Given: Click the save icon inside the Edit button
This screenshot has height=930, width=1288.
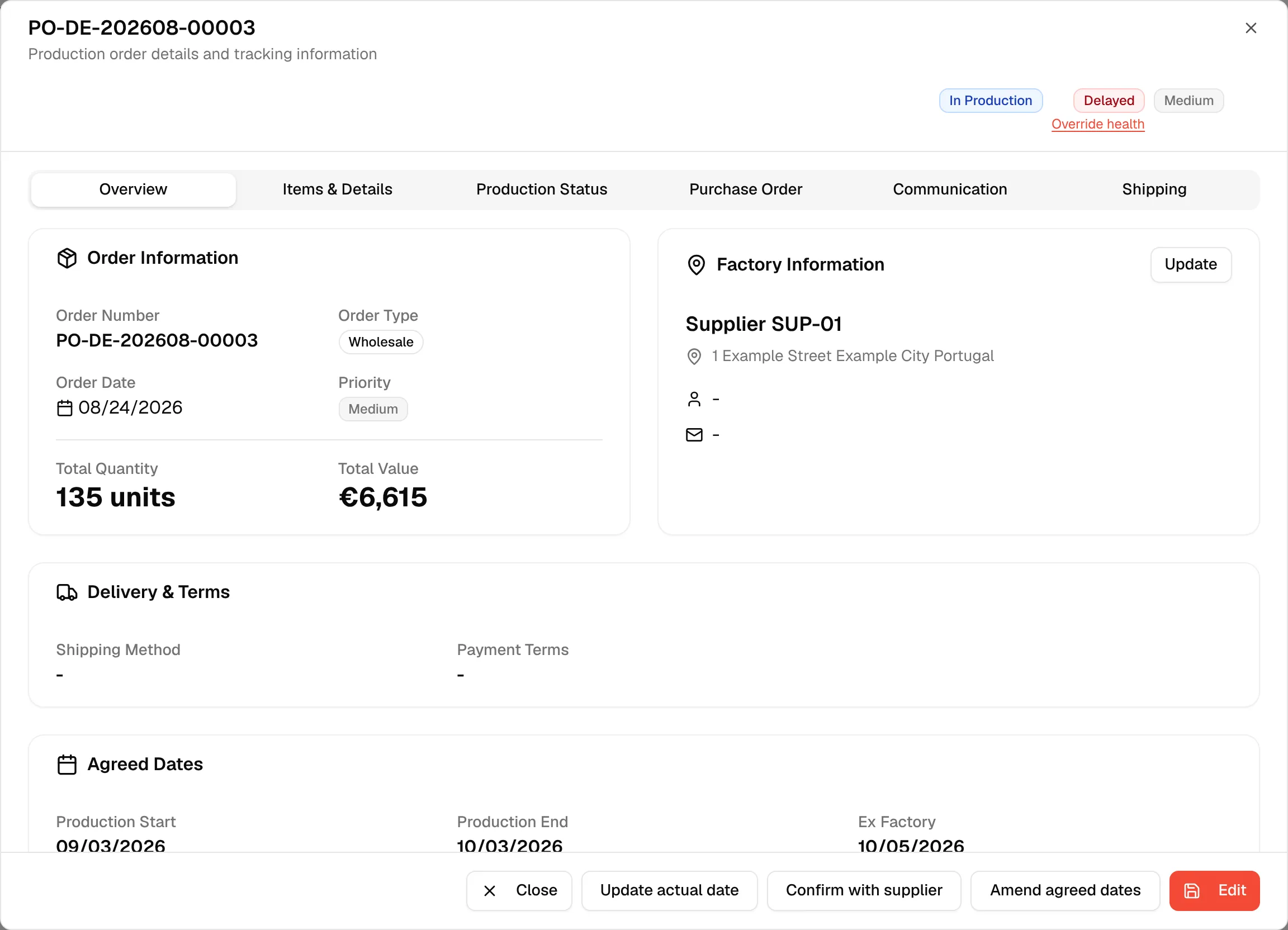Looking at the screenshot, I should click(x=1191, y=891).
